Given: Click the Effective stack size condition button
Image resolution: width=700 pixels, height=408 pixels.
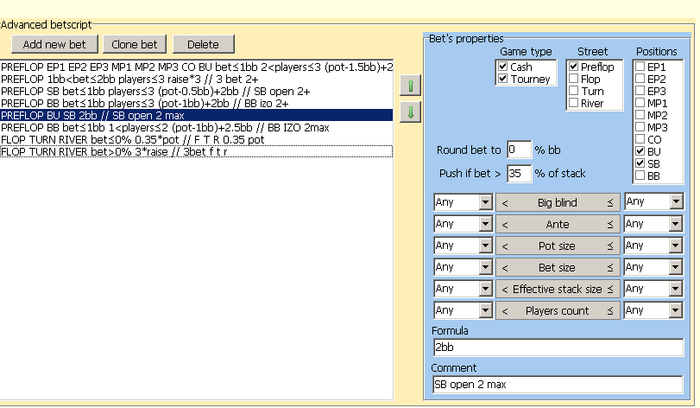Looking at the screenshot, I should 558,289.
